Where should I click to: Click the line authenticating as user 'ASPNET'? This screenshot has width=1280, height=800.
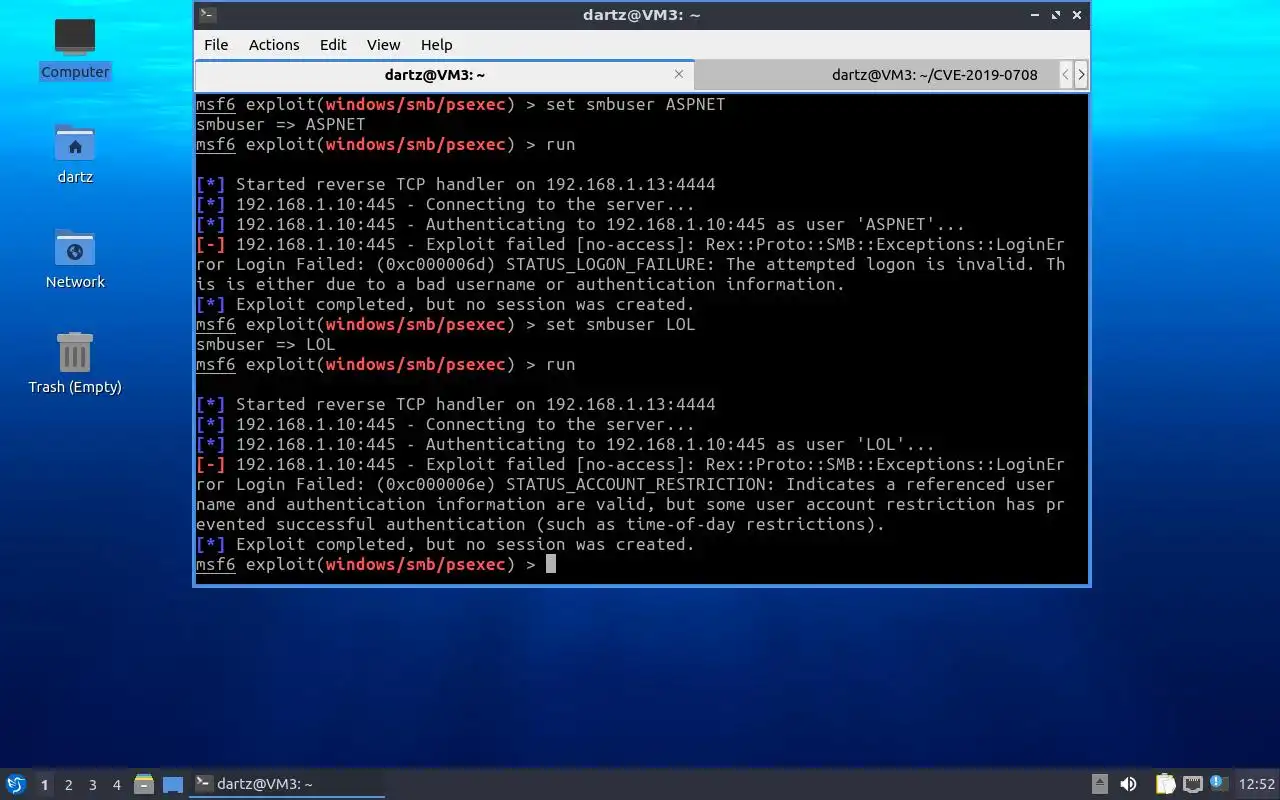(581, 224)
